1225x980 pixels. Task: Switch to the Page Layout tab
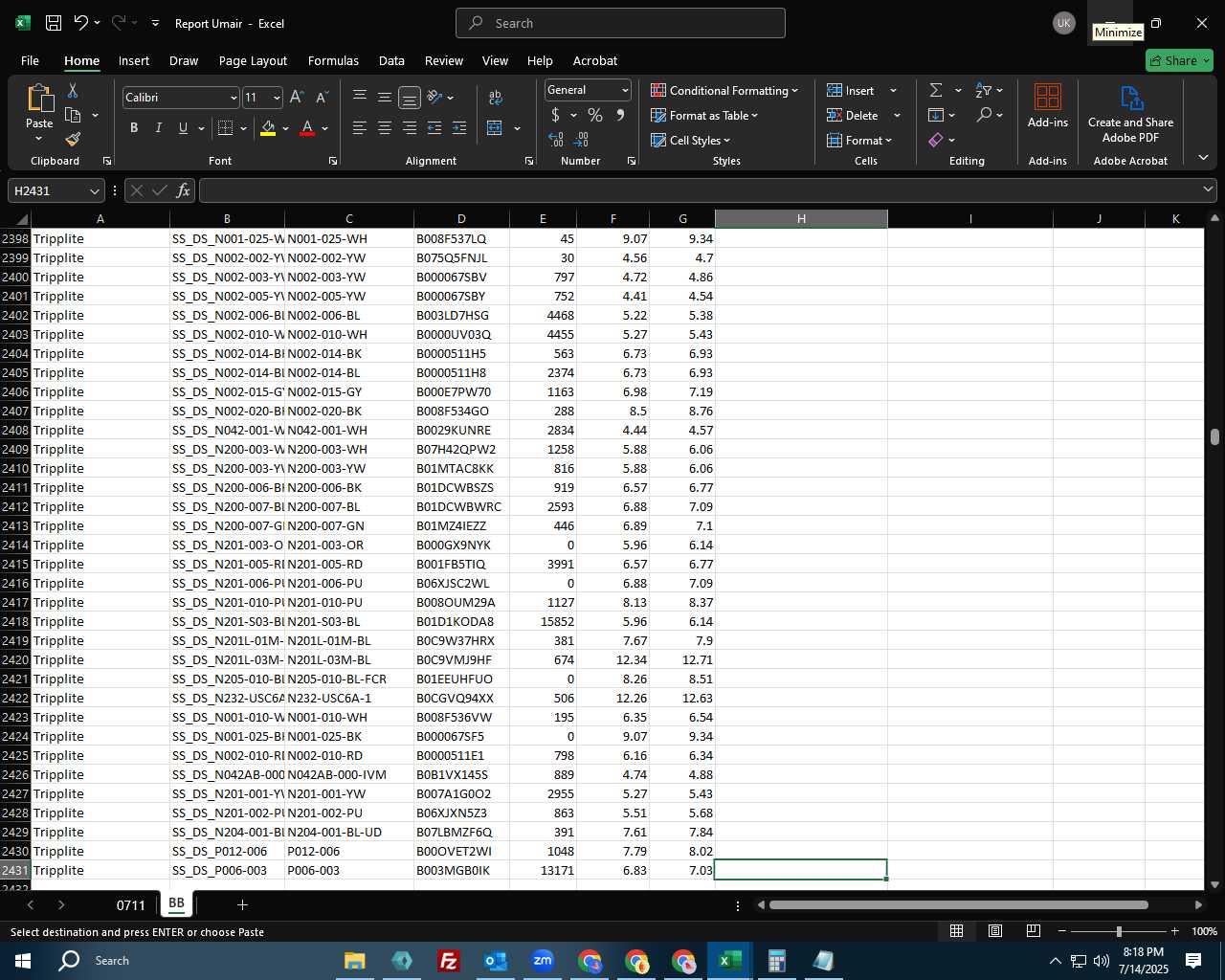click(x=253, y=60)
